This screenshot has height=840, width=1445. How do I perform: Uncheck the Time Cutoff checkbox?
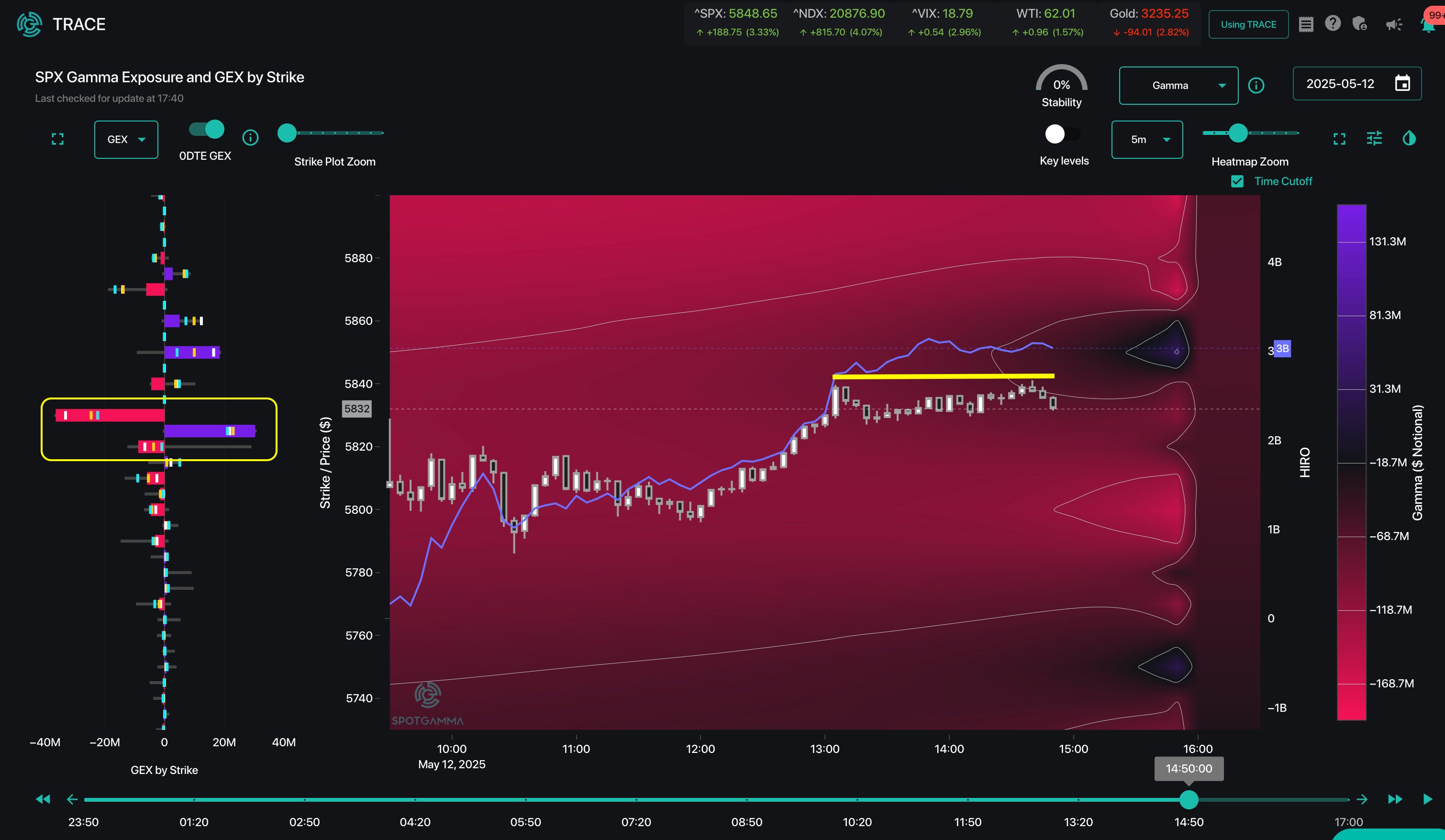tap(1237, 181)
